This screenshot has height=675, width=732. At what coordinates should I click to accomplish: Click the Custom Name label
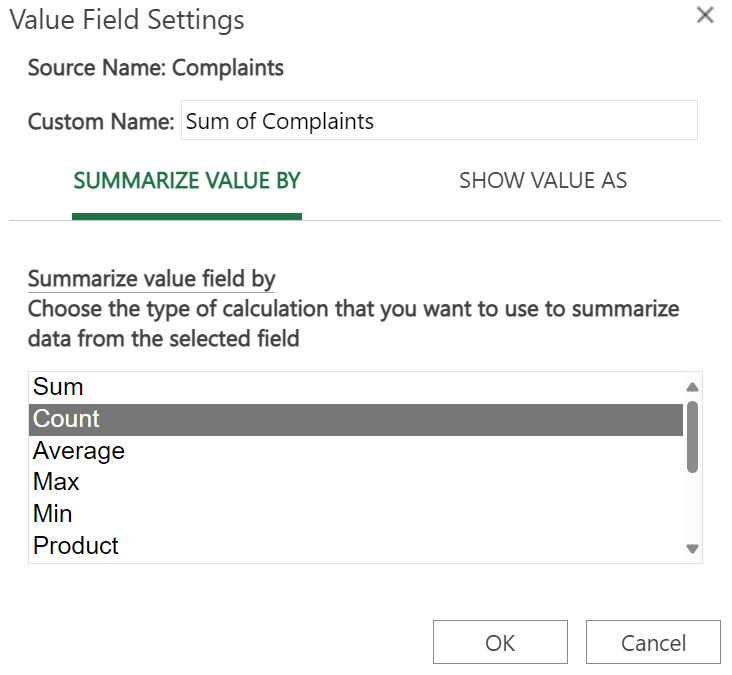101,122
